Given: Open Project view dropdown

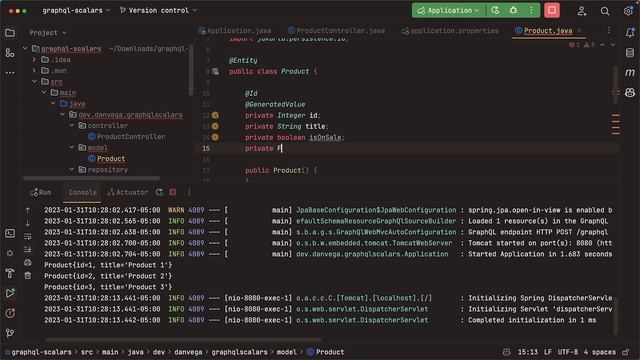Looking at the screenshot, I should 48,33.
